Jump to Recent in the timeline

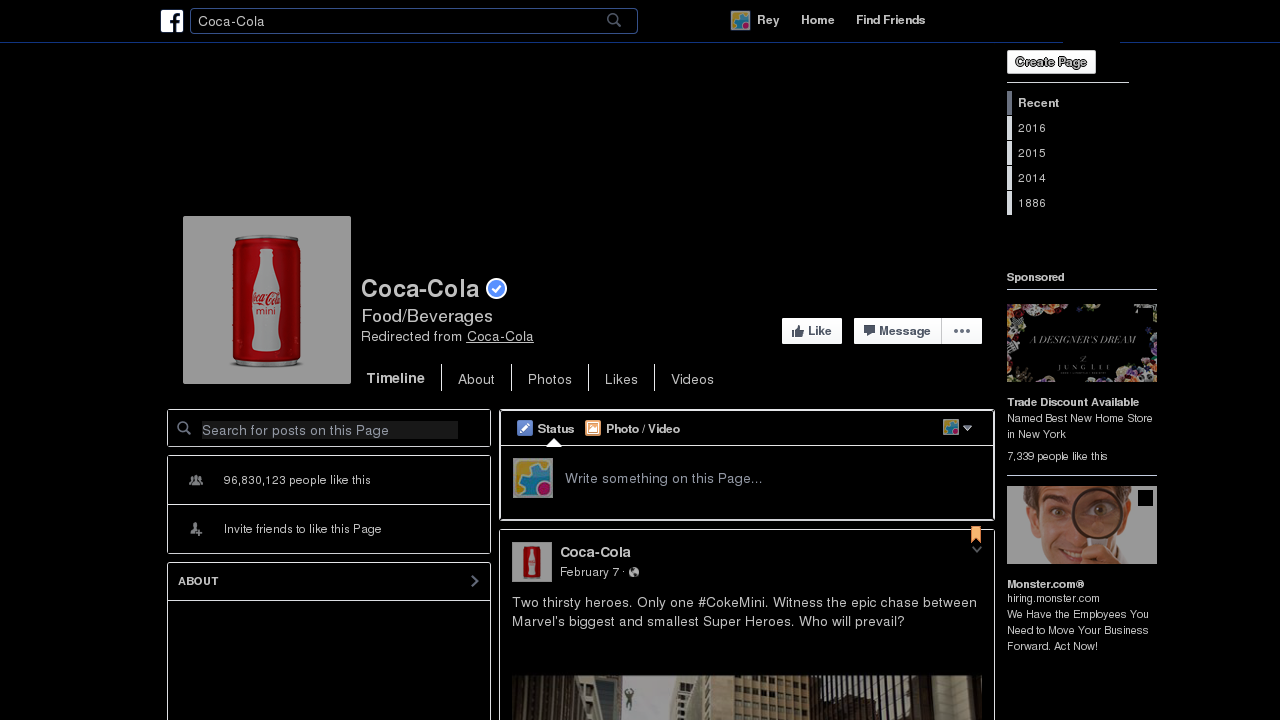click(1038, 103)
